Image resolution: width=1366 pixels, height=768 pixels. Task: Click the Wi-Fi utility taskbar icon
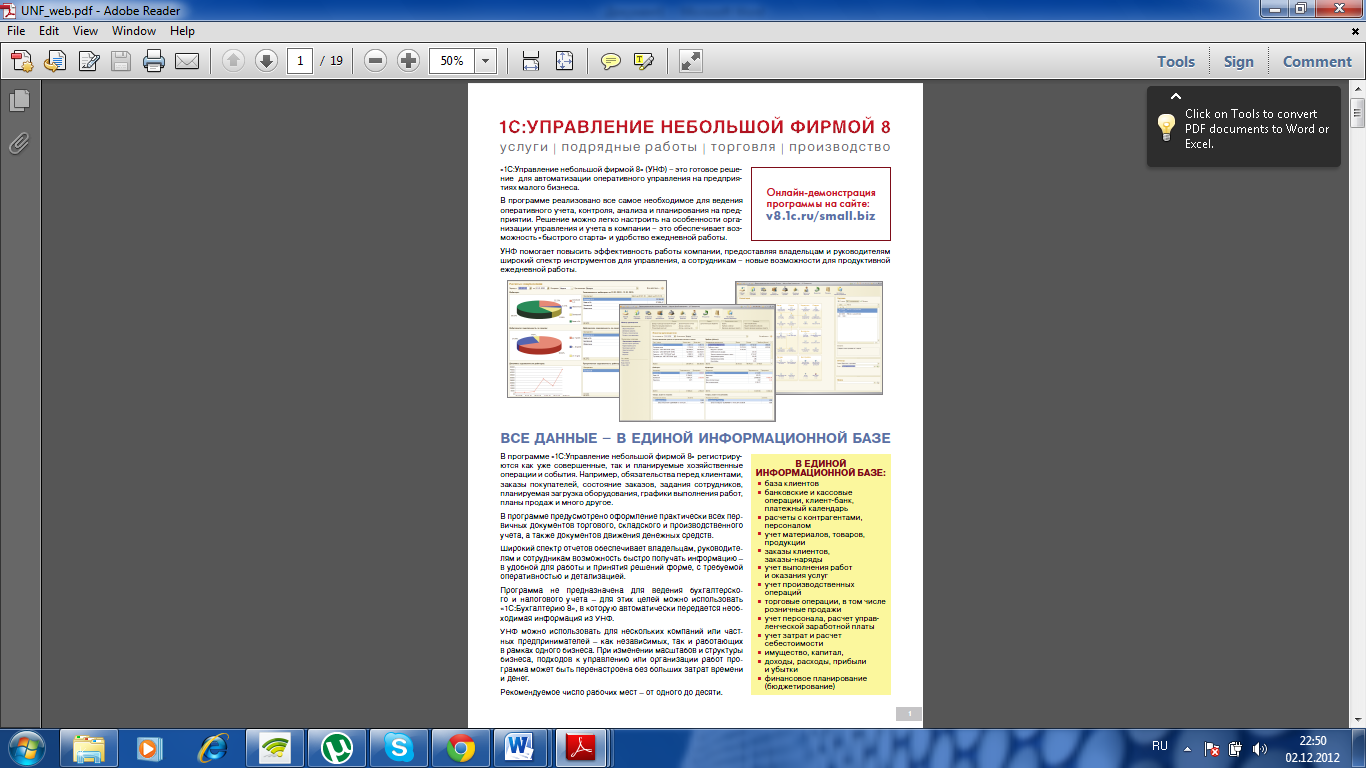tap(276, 747)
